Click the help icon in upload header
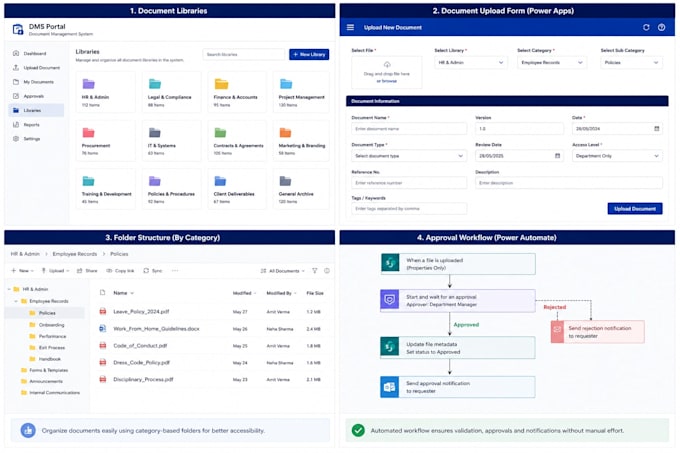This screenshot has width=680, height=453. 661,27
